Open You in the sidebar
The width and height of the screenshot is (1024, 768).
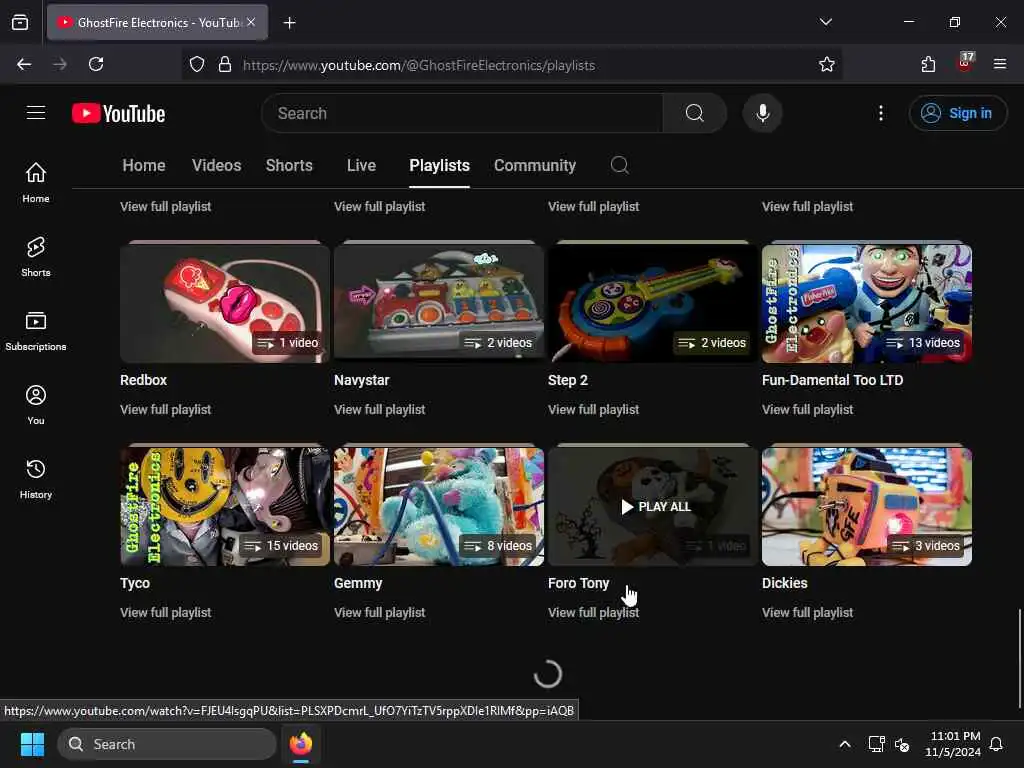coord(36,405)
